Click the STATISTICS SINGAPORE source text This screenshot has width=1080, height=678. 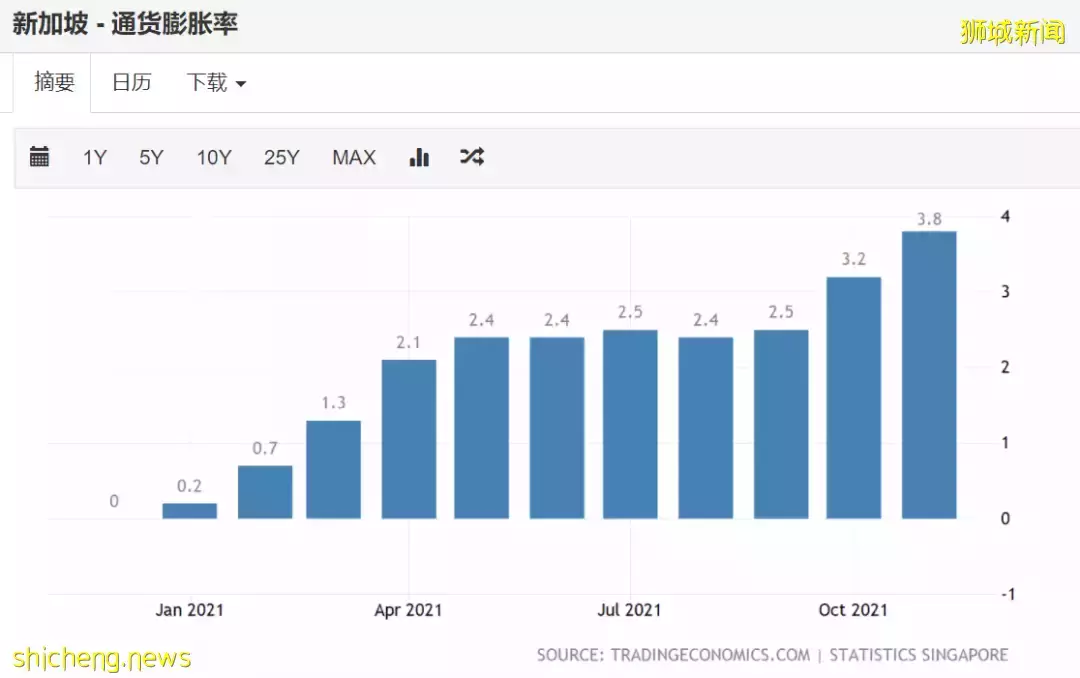(919, 655)
